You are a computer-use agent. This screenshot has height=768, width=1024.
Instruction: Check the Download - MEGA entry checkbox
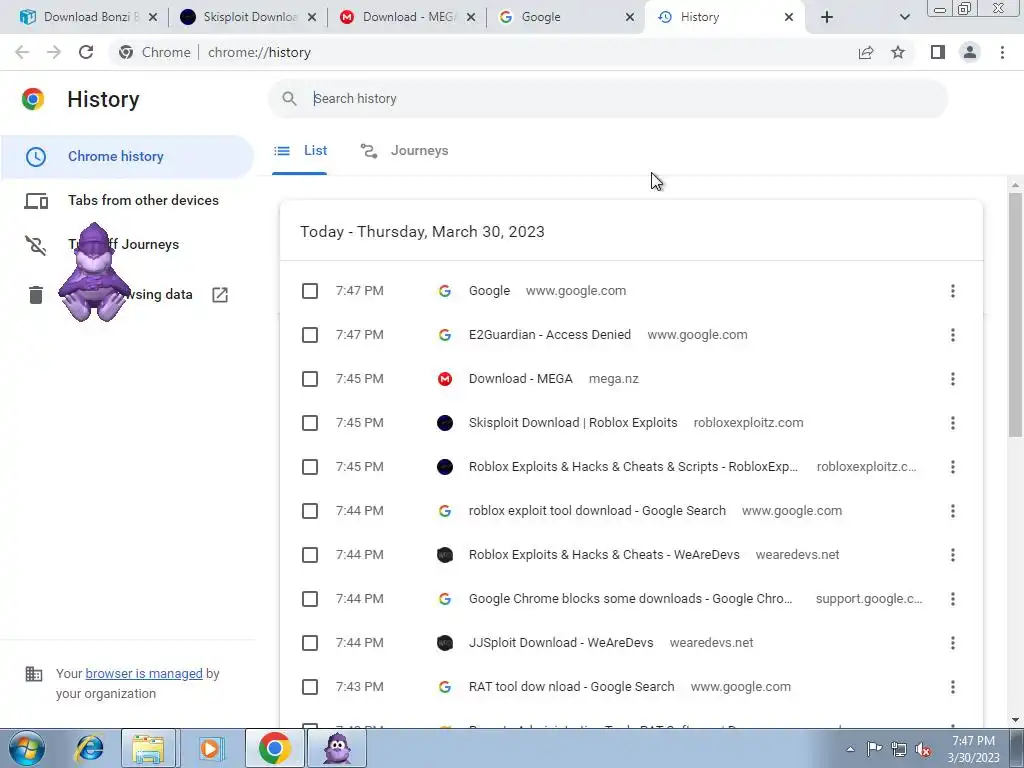(310, 379)
